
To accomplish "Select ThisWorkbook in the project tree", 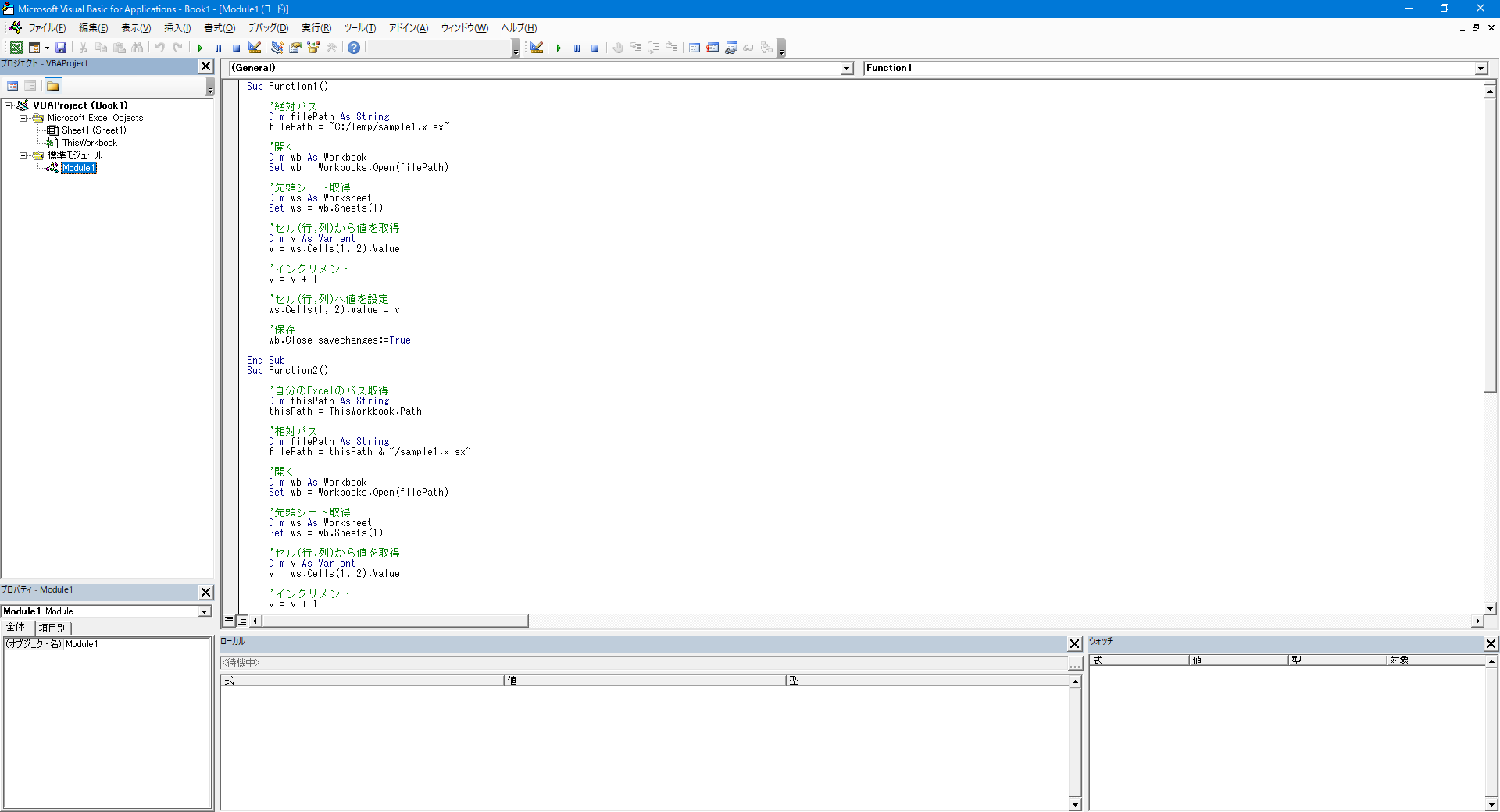I will coord(89,143).
